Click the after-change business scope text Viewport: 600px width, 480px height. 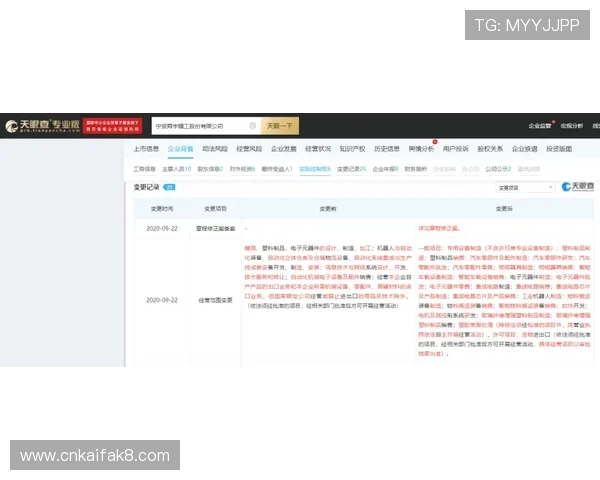click(504, 301)
